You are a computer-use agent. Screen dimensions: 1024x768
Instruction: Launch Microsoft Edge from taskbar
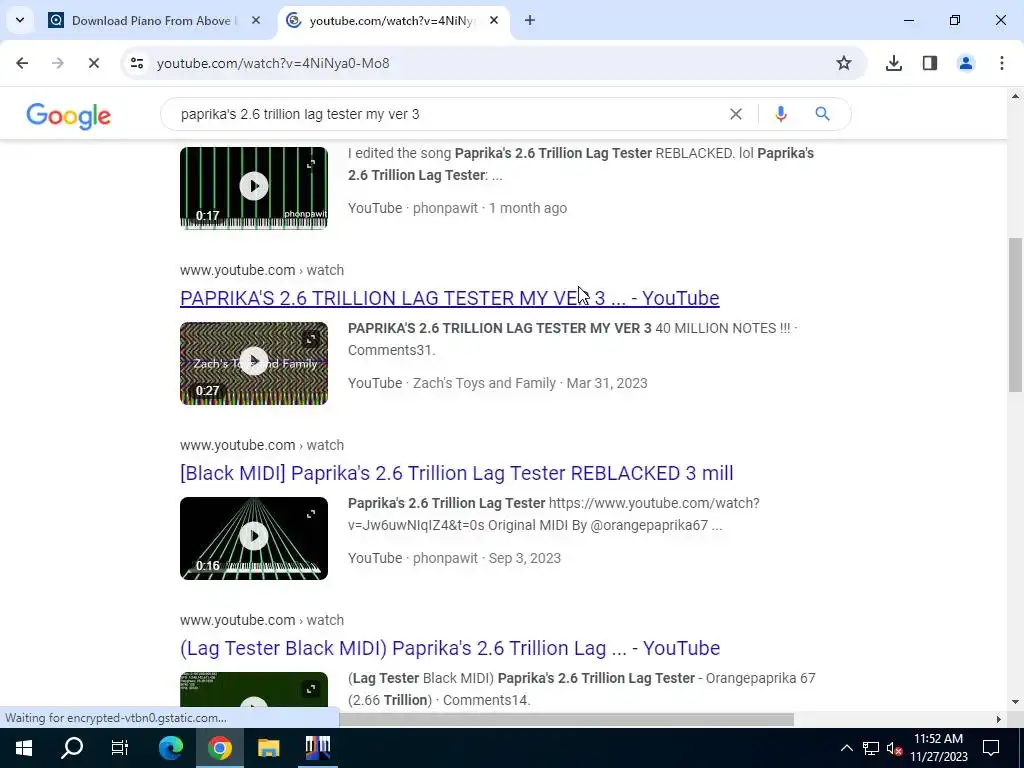(x=171, y=748)
